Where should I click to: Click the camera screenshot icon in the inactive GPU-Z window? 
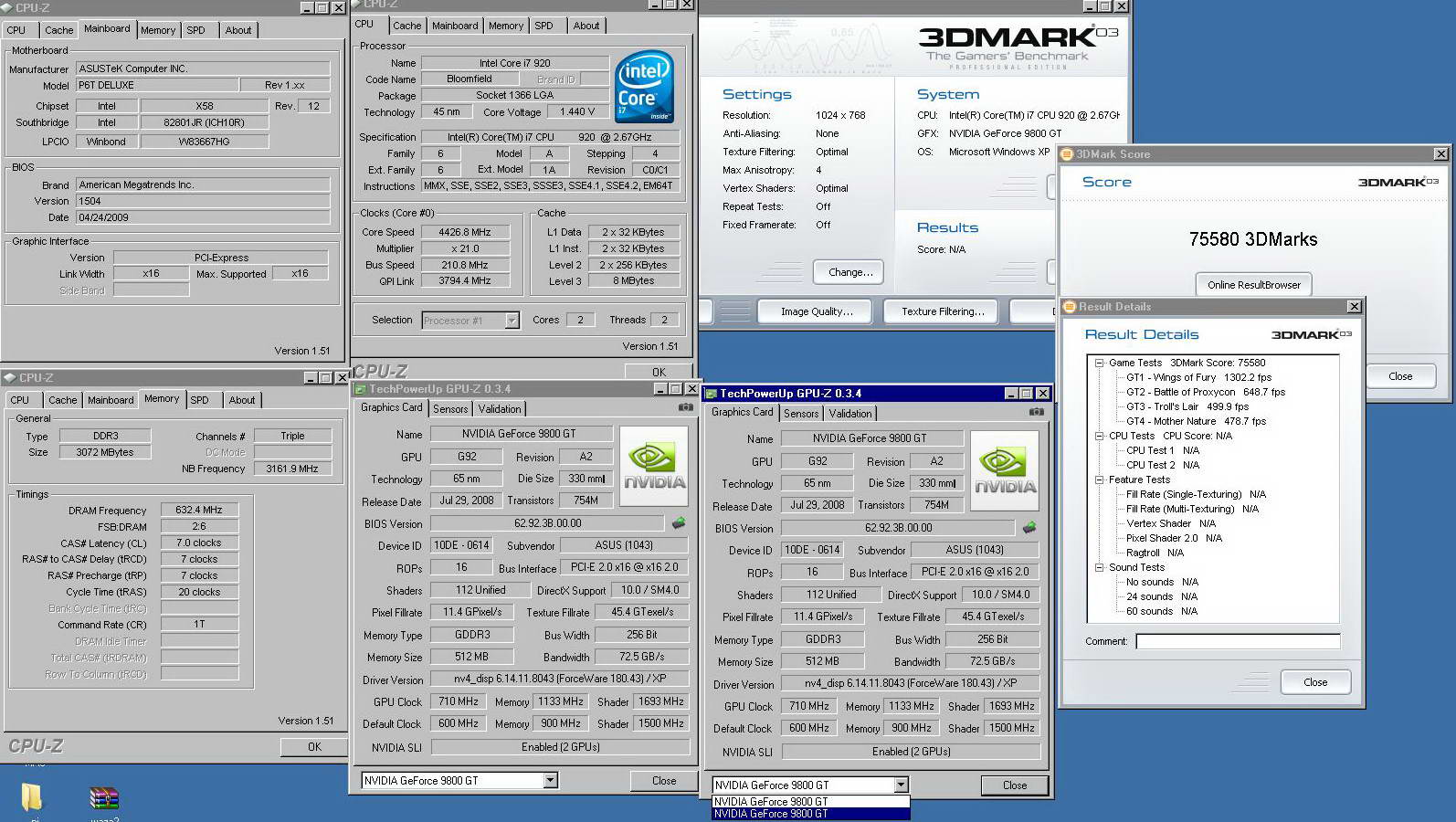click(685, 407)
